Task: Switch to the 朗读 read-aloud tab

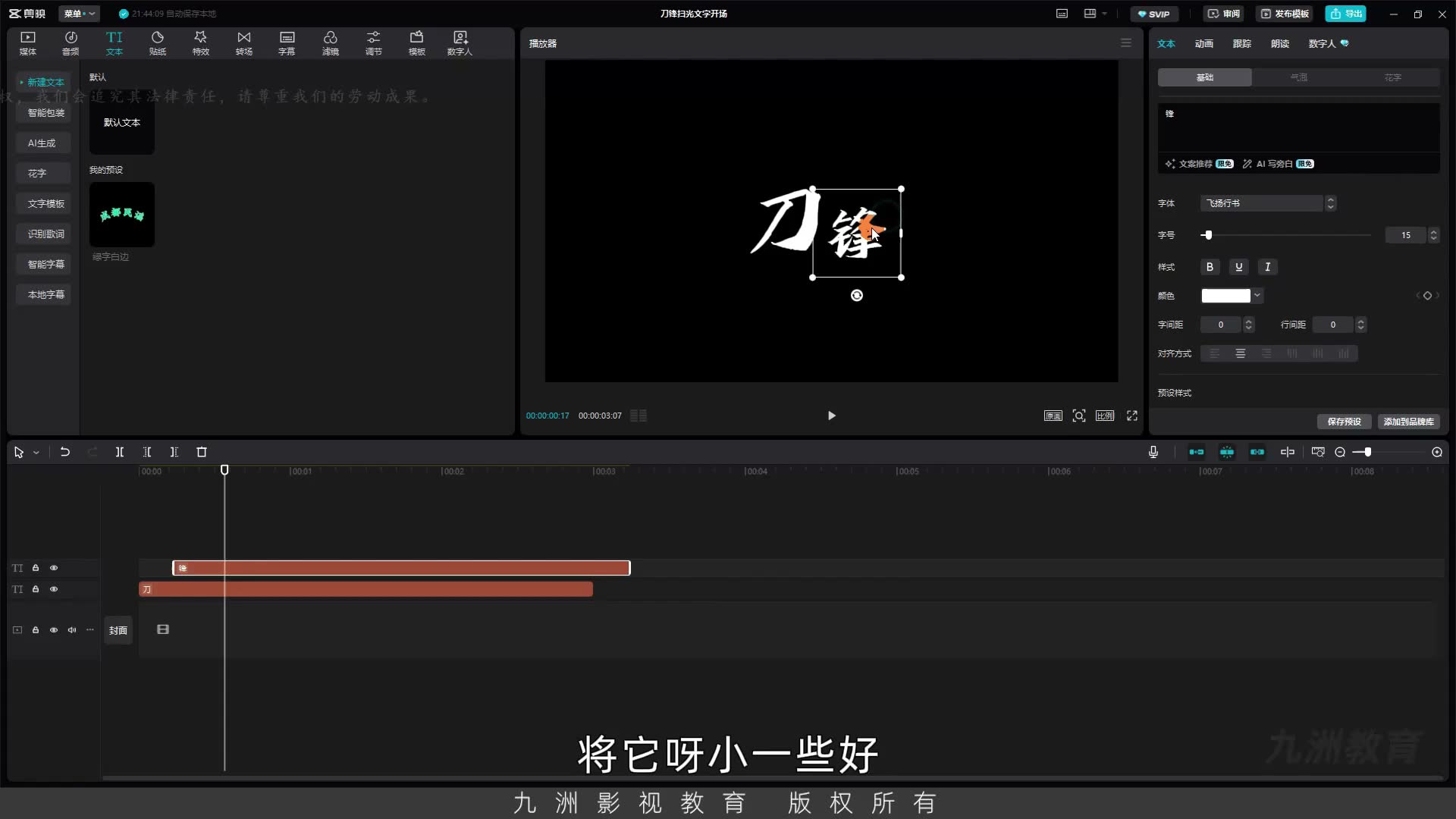Action: [1280, 44]
